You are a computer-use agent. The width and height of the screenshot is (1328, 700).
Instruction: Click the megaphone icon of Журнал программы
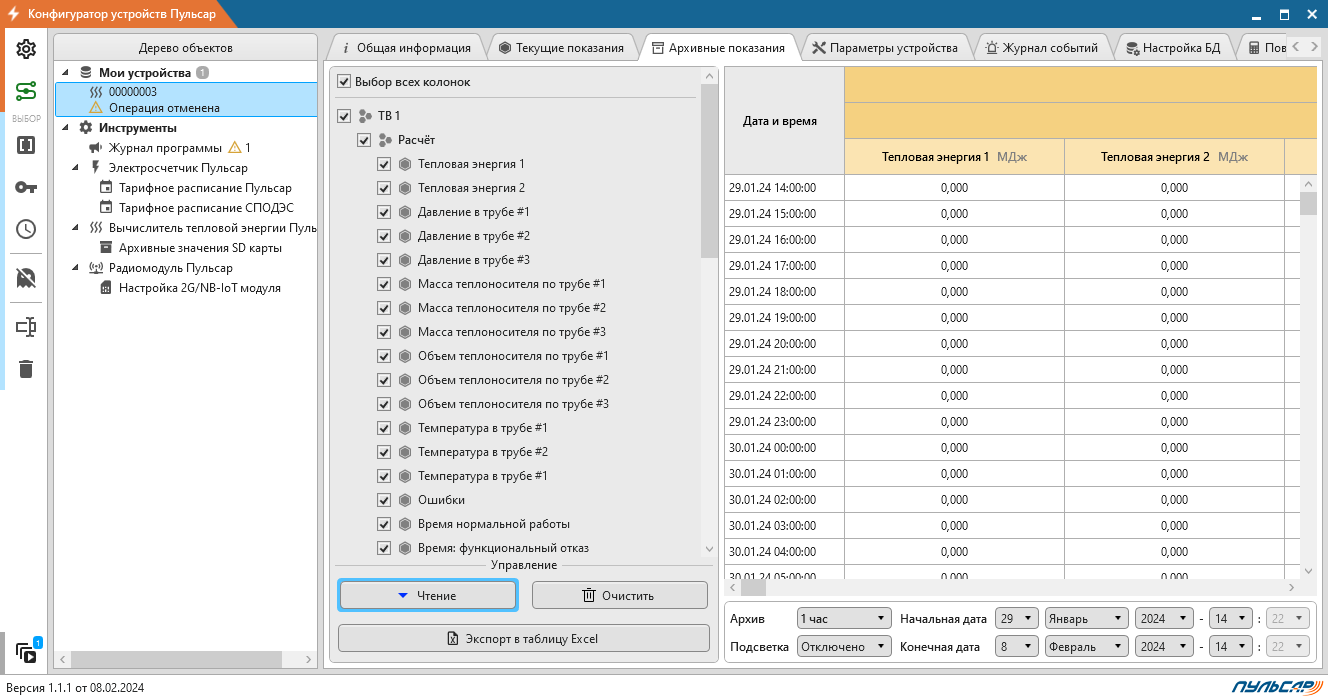click(96, 148)
